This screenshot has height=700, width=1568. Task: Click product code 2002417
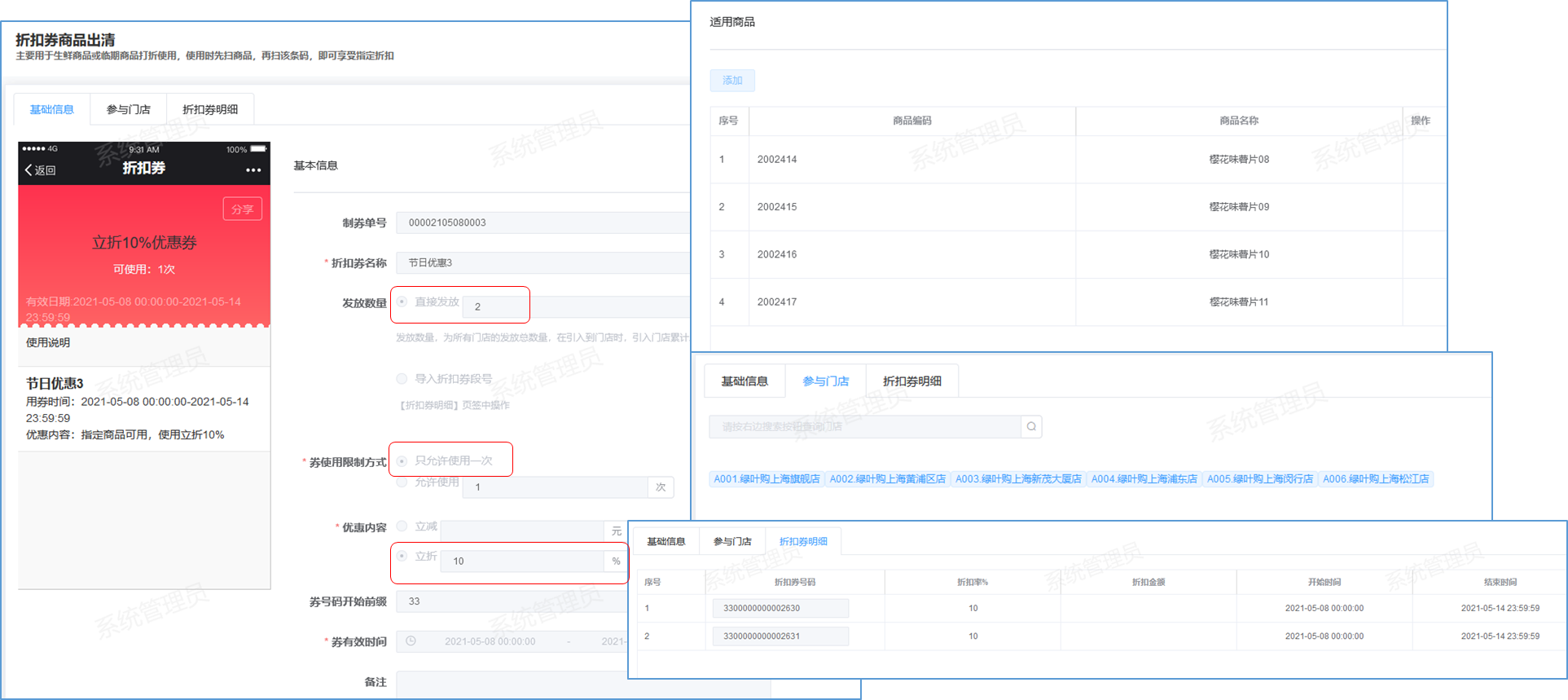[777, 302]
